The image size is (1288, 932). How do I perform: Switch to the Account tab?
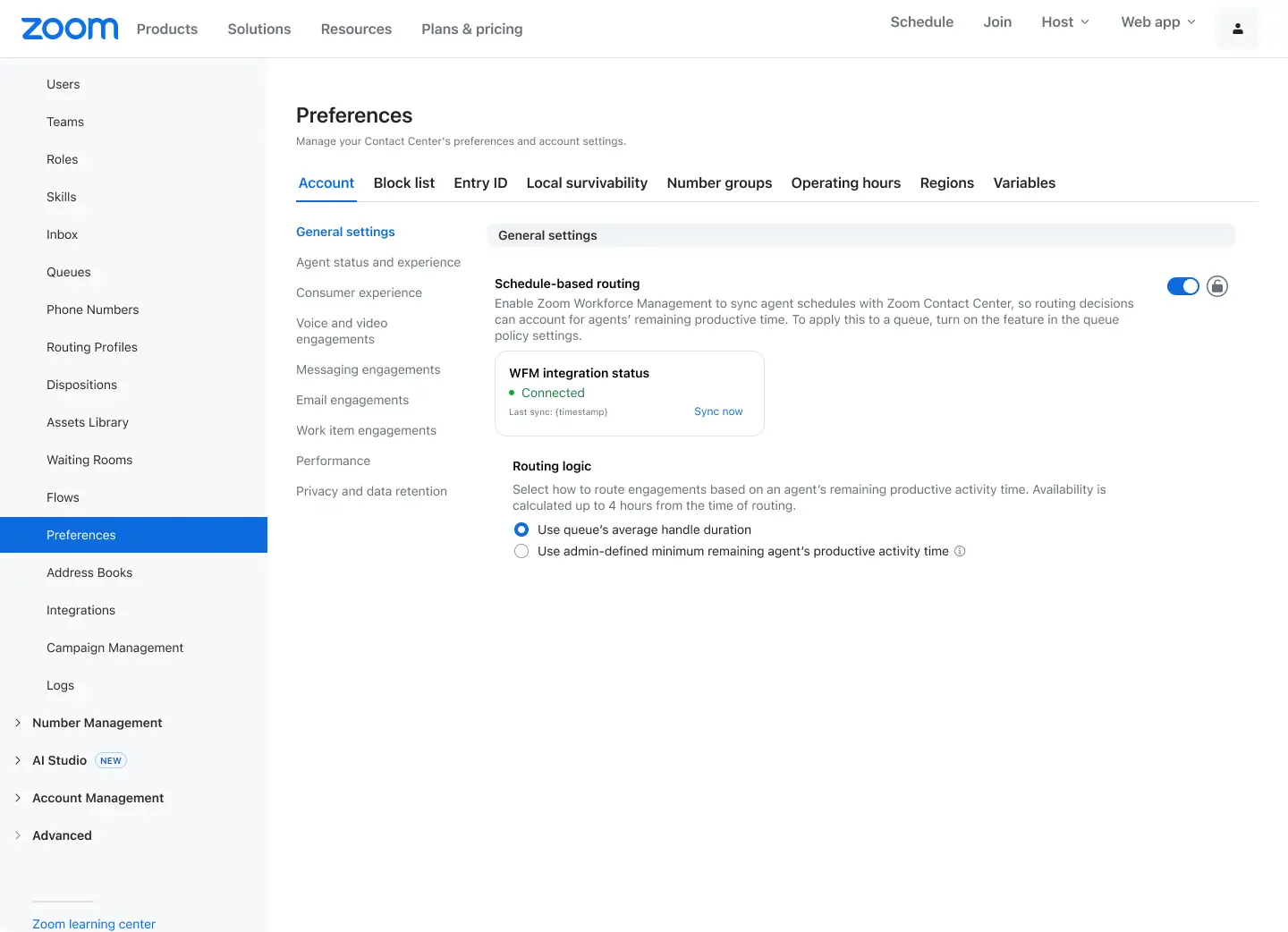(x=326, y=182)
